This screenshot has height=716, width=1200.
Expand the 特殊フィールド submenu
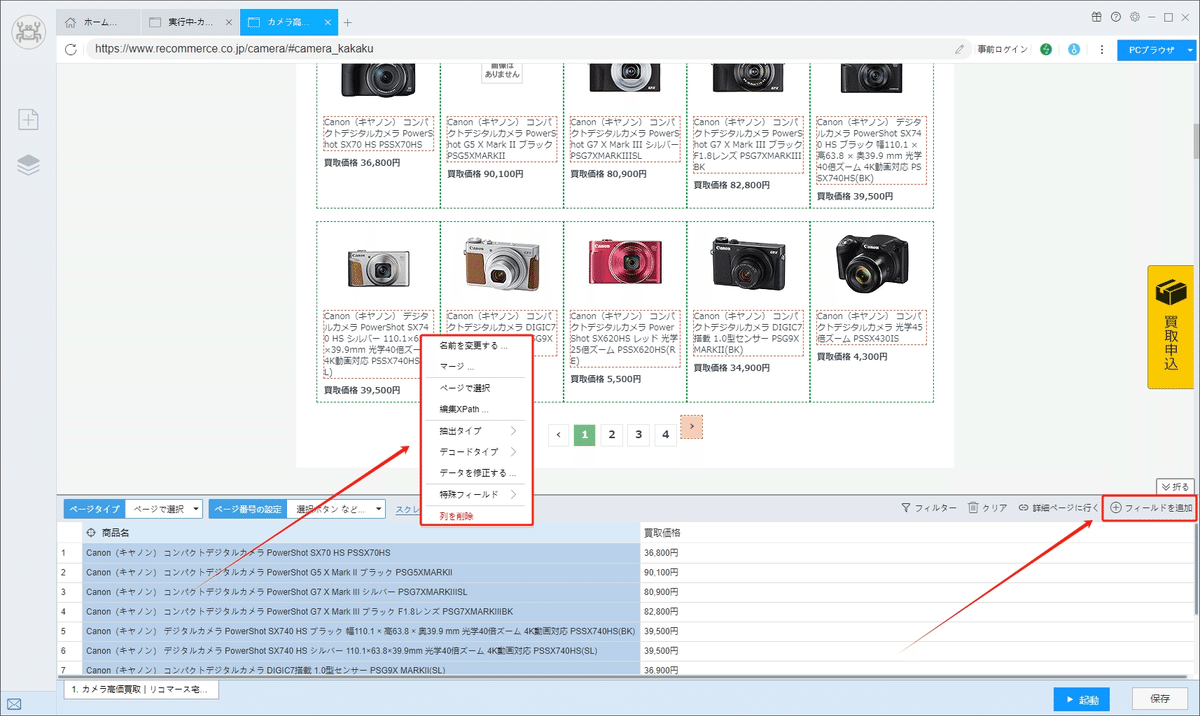(x=477, y=495)
